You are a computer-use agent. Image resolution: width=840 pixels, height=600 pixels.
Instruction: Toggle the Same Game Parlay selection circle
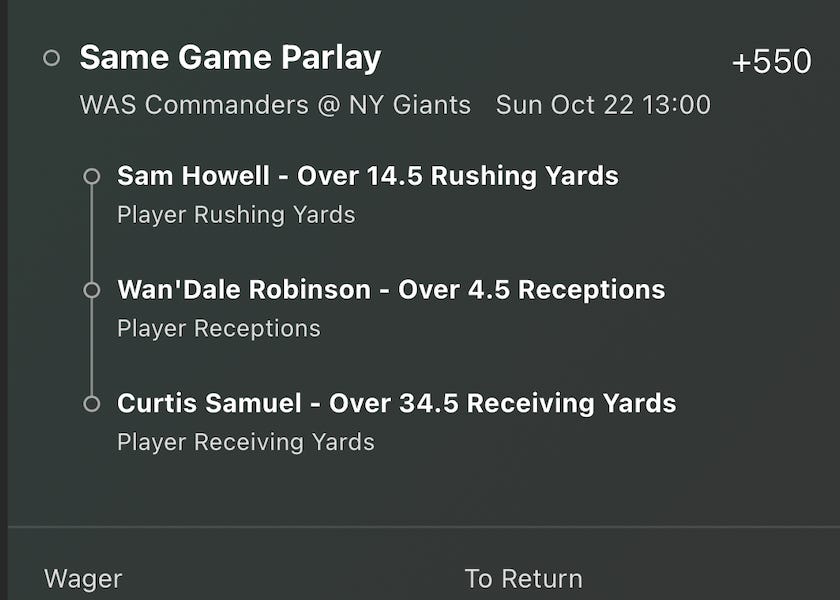pyautogui.click(x=51, y=58)
